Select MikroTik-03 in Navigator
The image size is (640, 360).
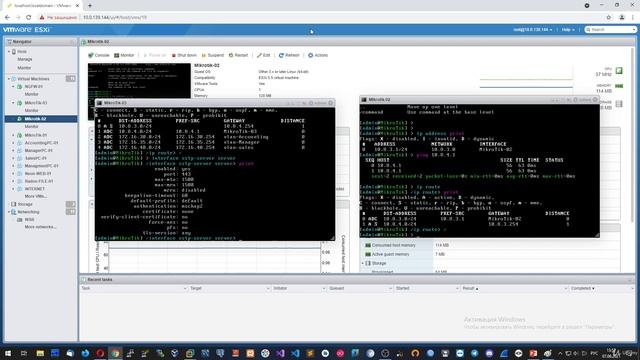click(36, 103)
